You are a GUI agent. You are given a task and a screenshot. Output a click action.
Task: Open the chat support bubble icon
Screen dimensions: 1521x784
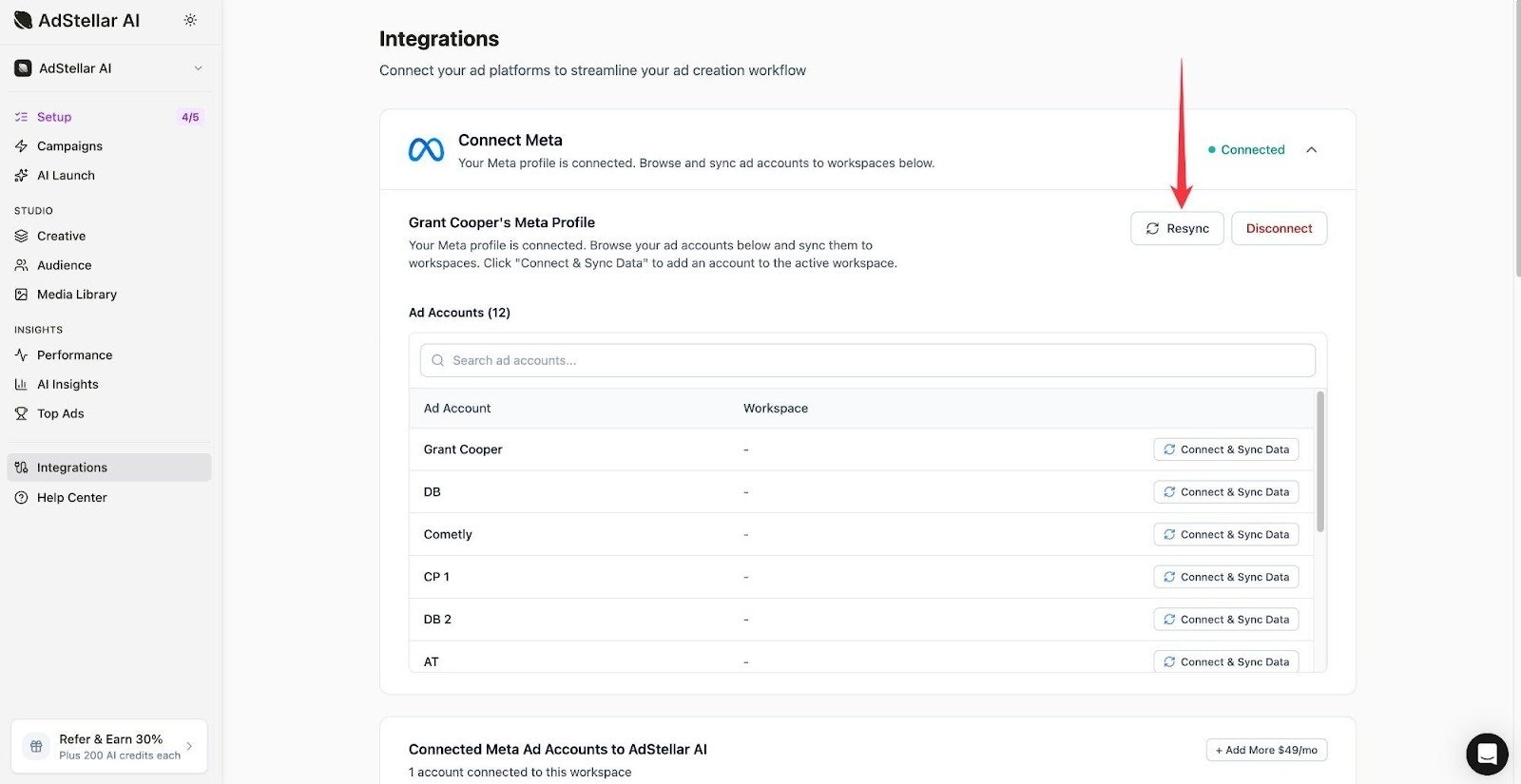tap(1487, 755)
